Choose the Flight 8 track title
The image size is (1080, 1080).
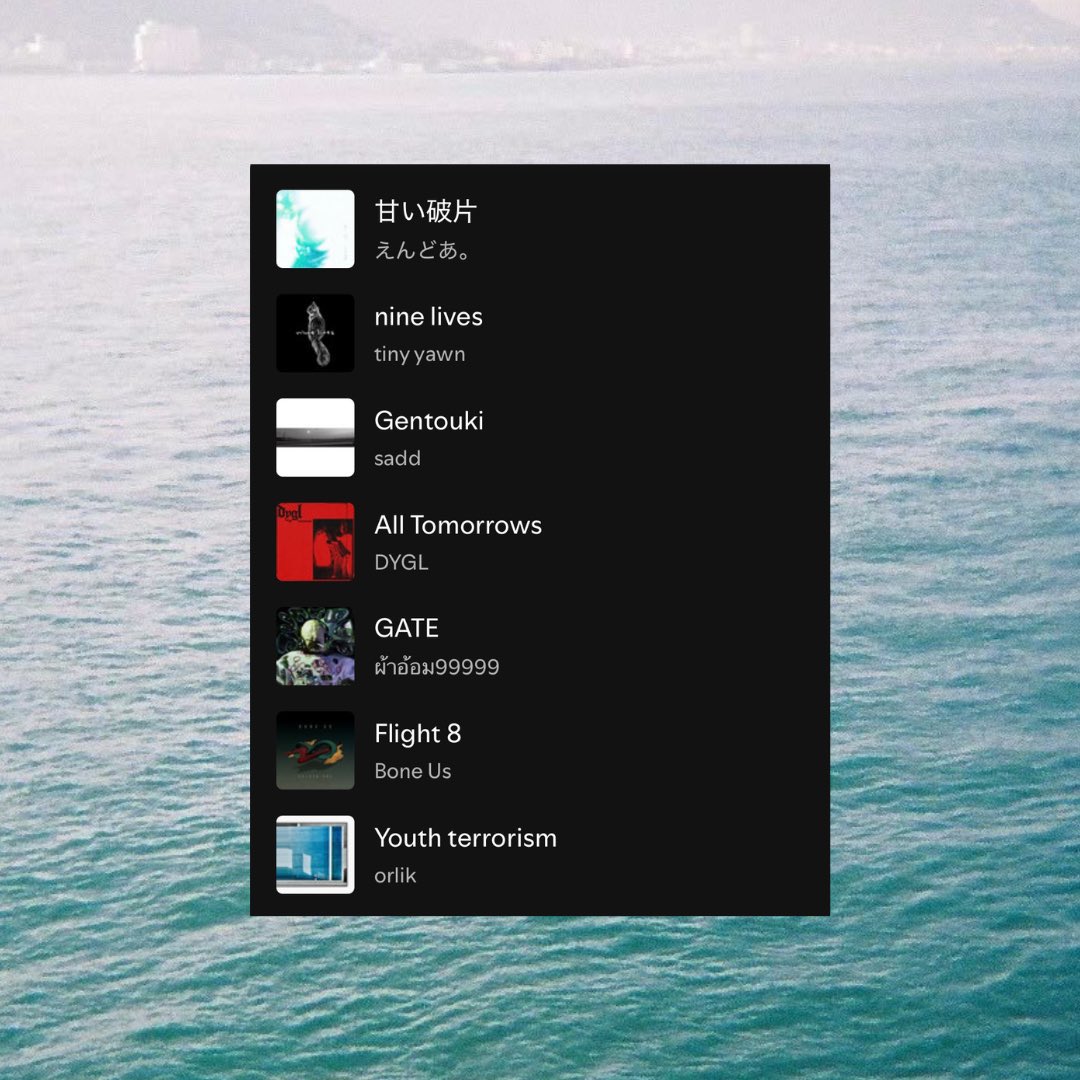click(417, 734)
